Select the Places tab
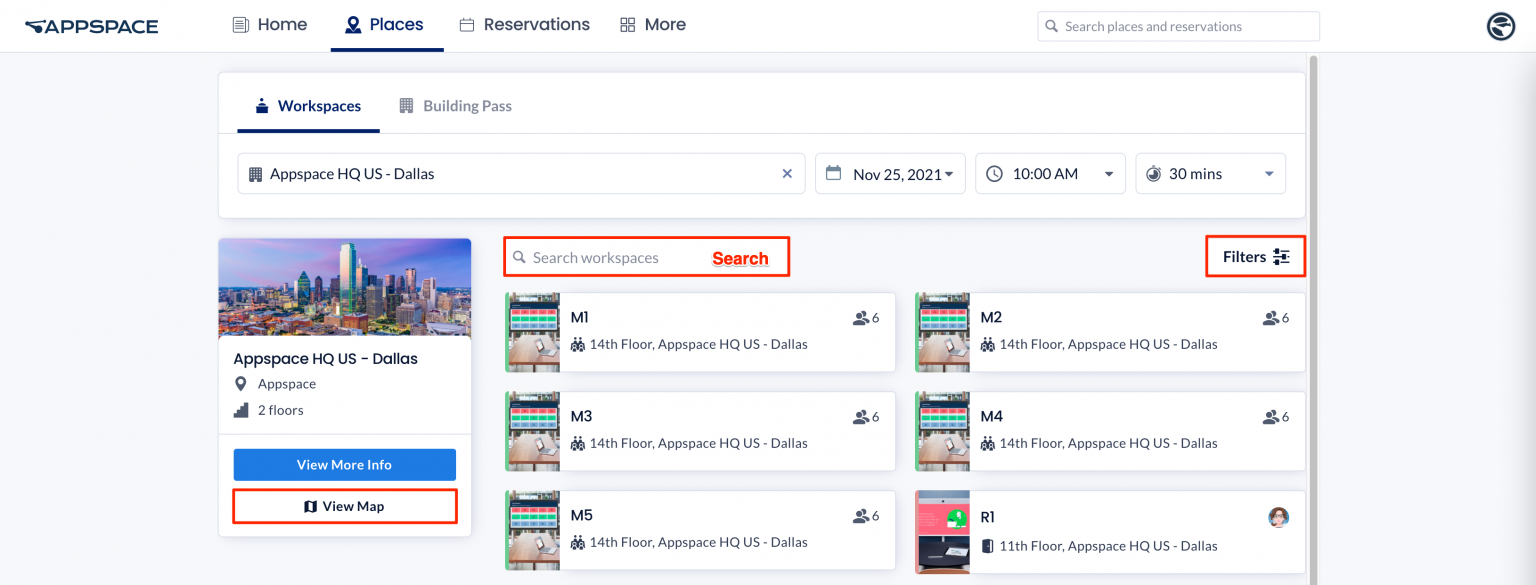The height and width of the screenshot is (585, 1536). pos(385,25)
